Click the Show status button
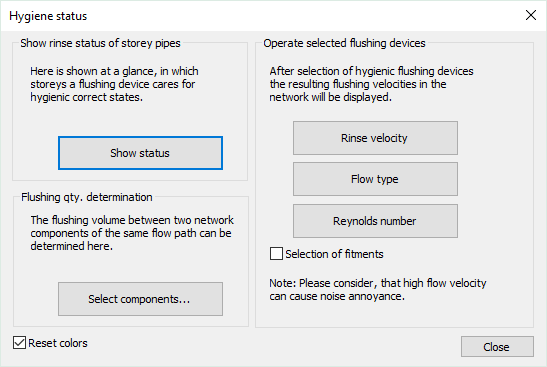Viewport: 547px width, 367px height. click(x=140, y=153)
